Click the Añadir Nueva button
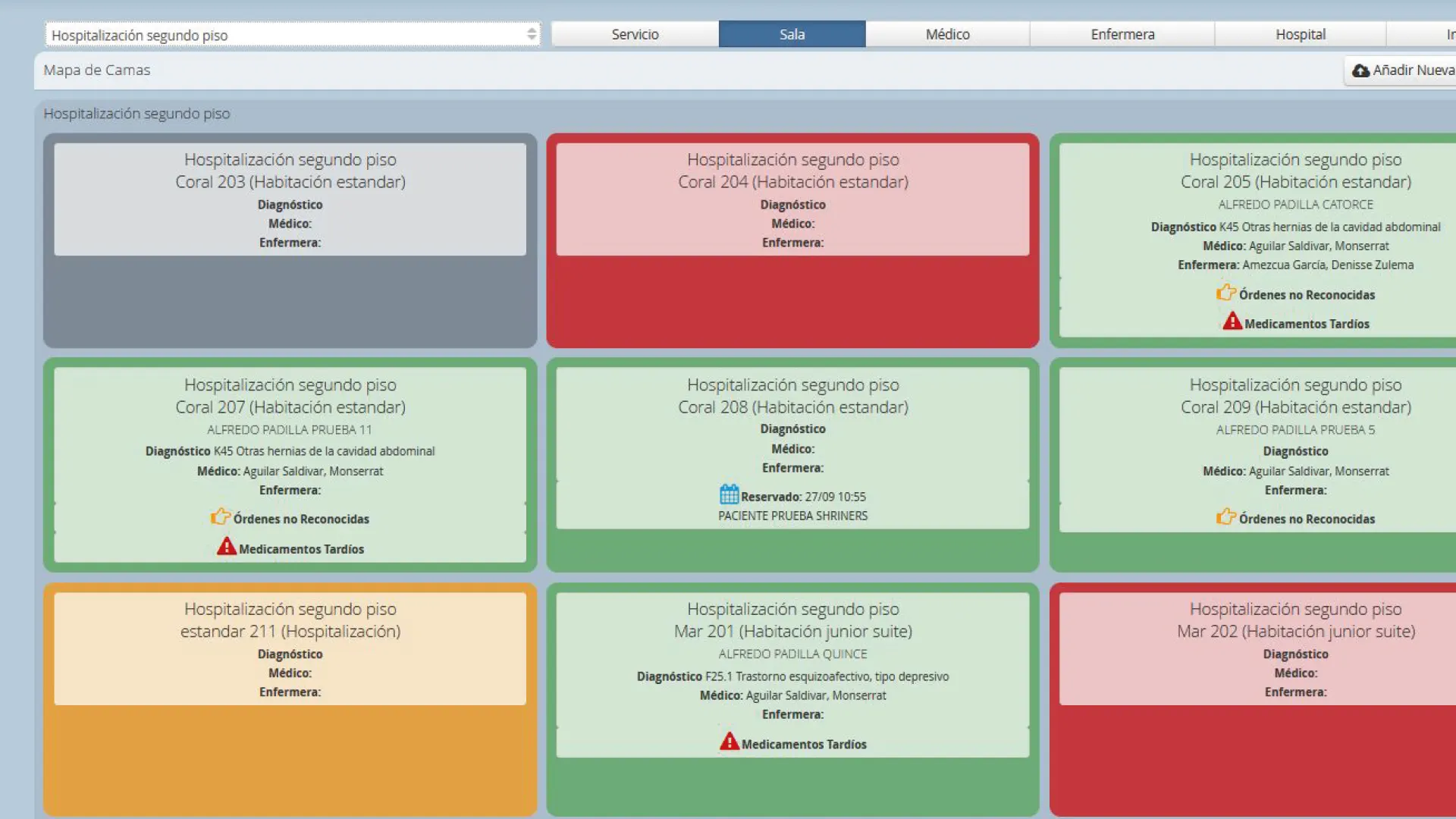The image size is (1456, 819). pyautogui.click(x=1402, y=71)
